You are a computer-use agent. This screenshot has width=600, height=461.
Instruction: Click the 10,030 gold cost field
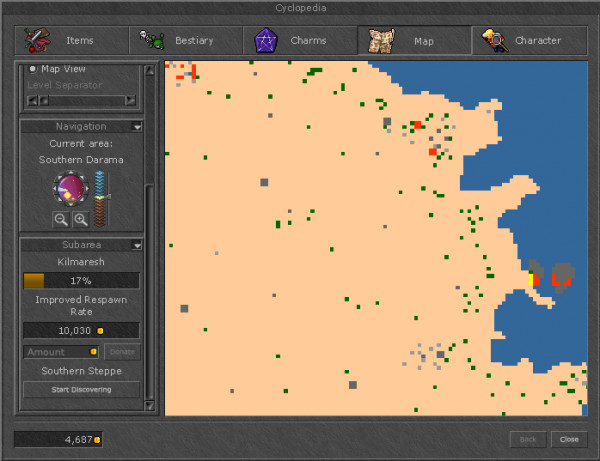[x=81, y=331]
